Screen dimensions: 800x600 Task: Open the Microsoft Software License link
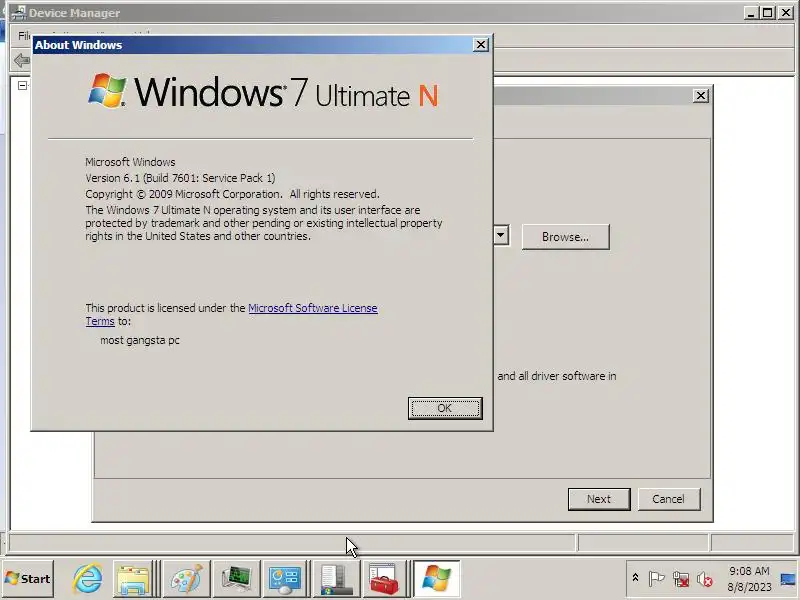coord(313,308)
